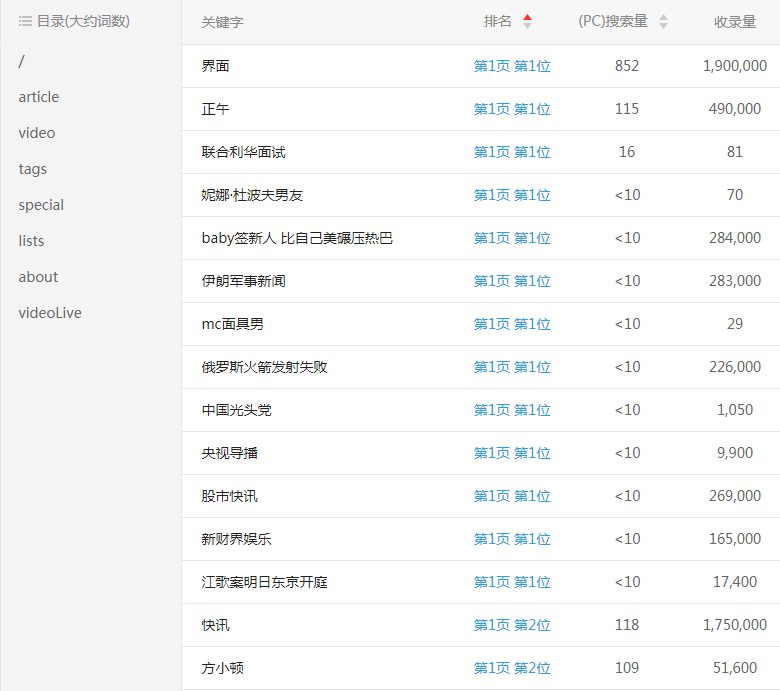
Task: Click the 收录量 column header
Action: point(735,22)
